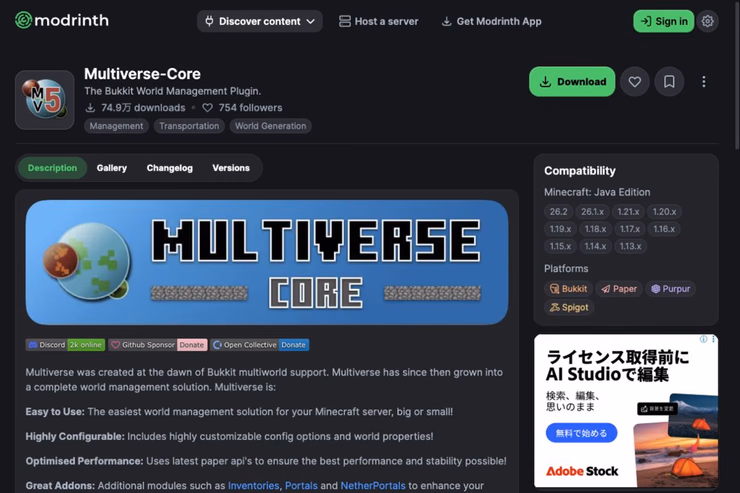Open the Inventories addon link
The width and height of the screenshot is (740, 493).
pos(253,485)
